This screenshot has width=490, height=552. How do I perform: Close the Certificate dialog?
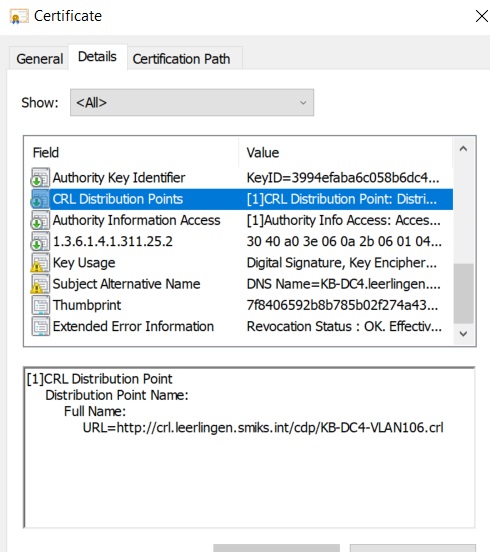pyautogui.click(x=481, y=16)
